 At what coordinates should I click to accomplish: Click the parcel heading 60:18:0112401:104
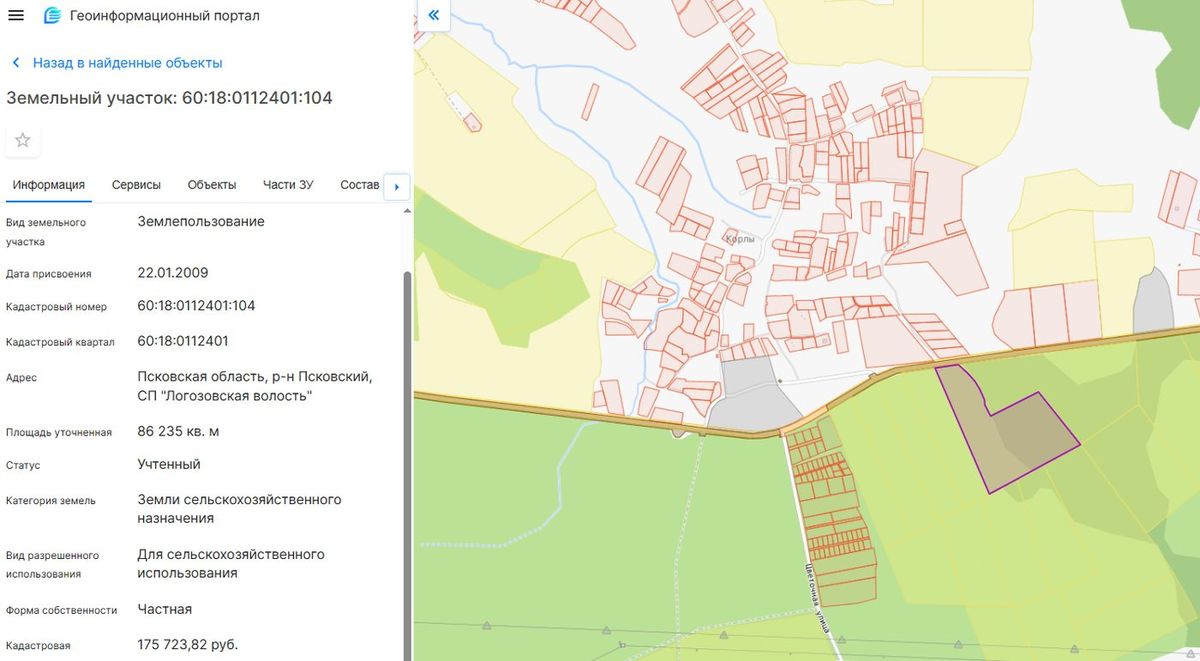tap(169, 98)
